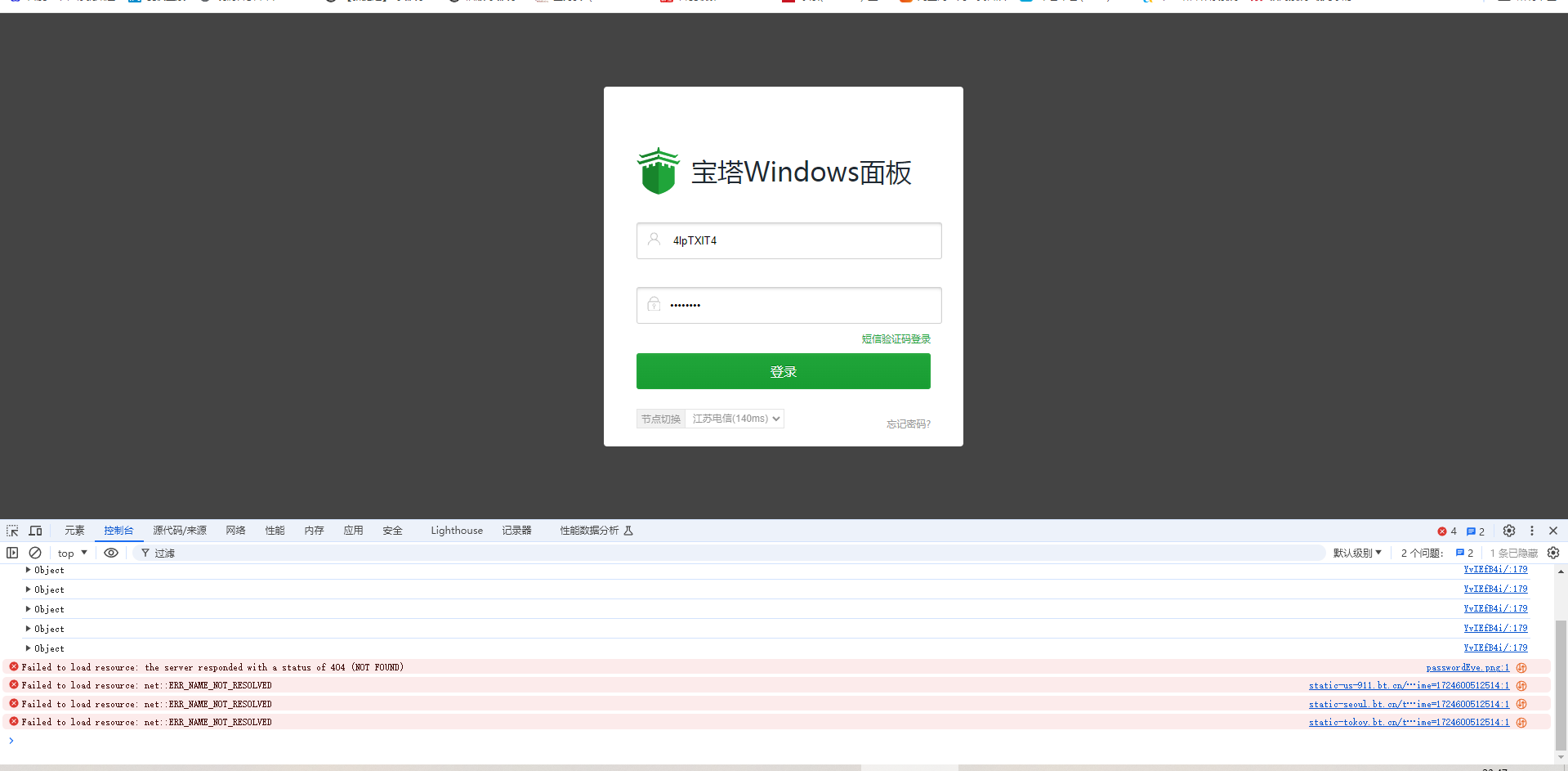Open the static-tokoy.bt.cn source link
Image resolution: width=1568 pixels, height=771 pixels.
pos(1409,722)
